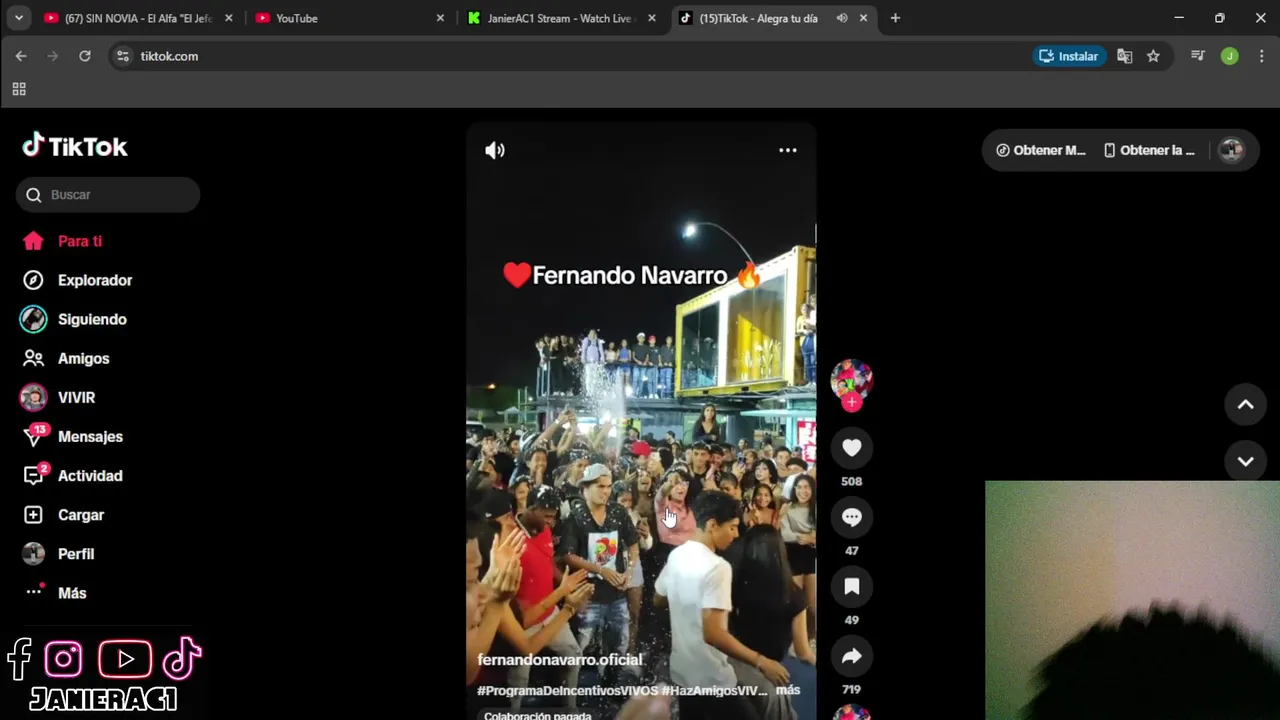Open a new browser tab
The height and width of the screenshot is (720, 1280).
(x=895, y=18)
